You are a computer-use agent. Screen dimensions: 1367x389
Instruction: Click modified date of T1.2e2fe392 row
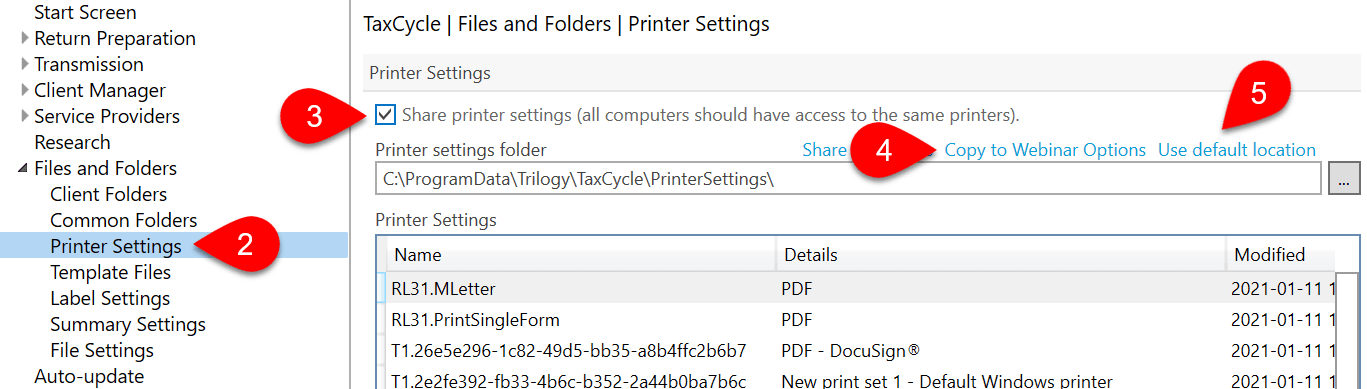click(1282, 380)
